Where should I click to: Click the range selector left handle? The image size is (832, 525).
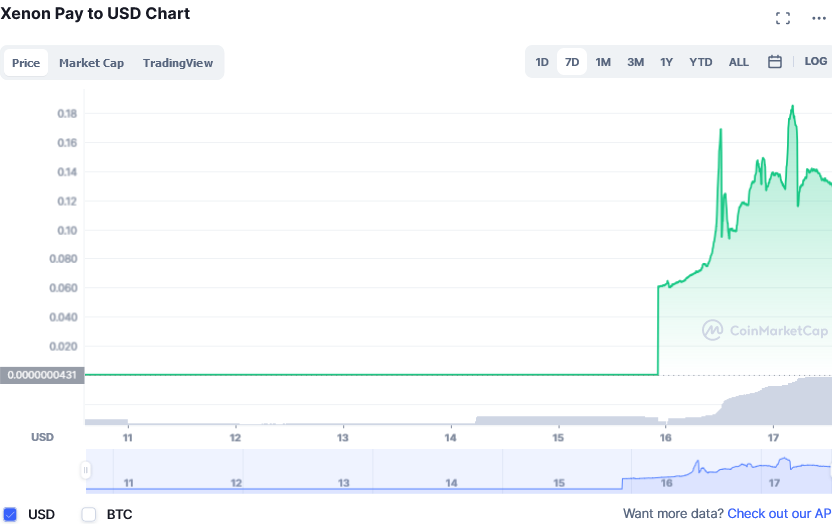[85, 470]
